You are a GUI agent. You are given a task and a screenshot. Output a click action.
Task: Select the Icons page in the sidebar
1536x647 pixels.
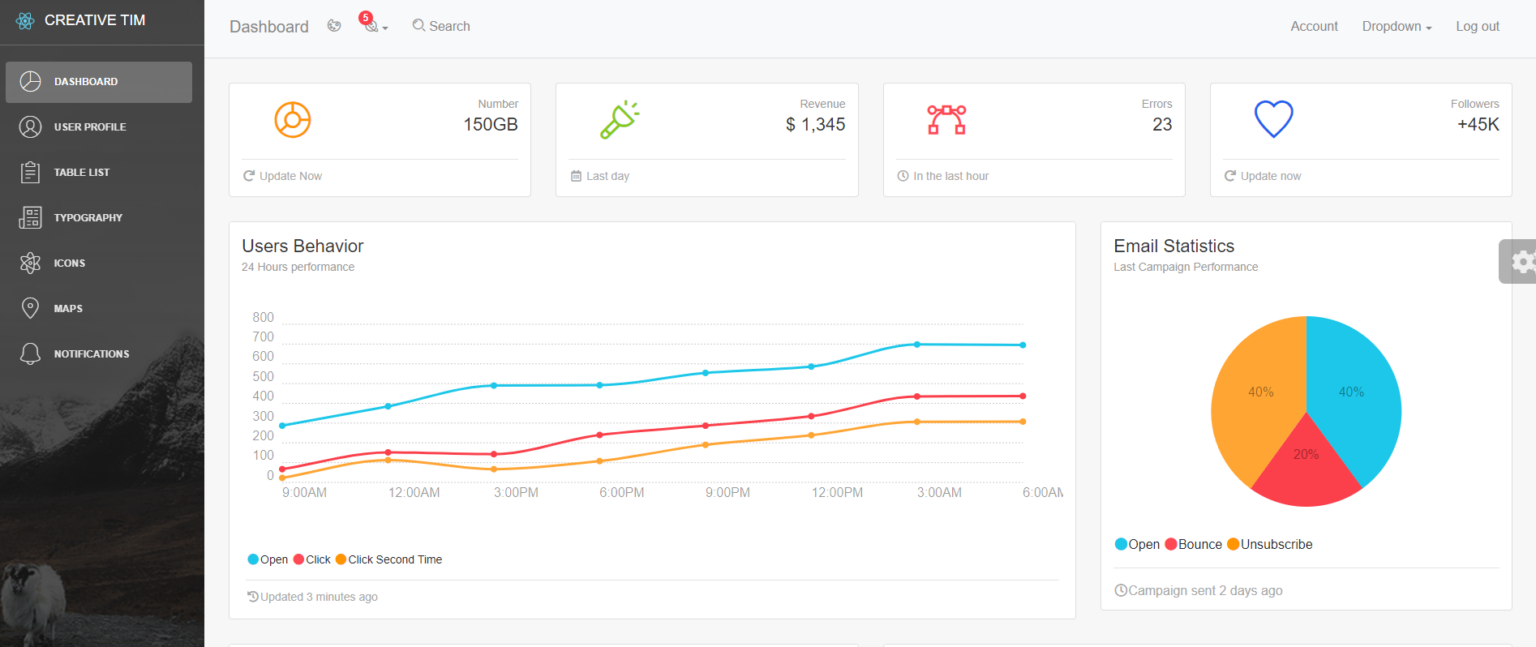30,262
